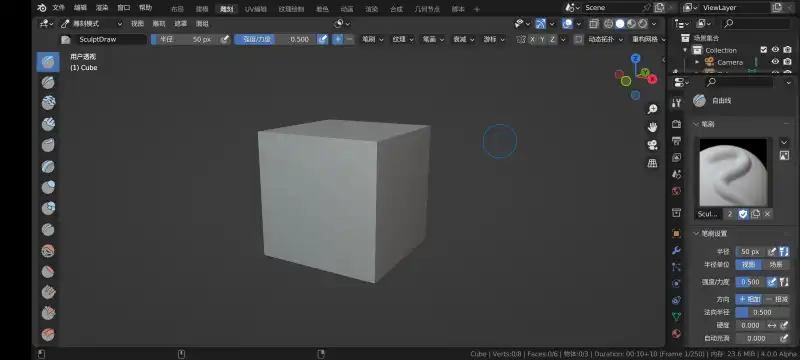
Task: Open the 纹理 dropdown in tool header
Action: (x=403, y=39)
